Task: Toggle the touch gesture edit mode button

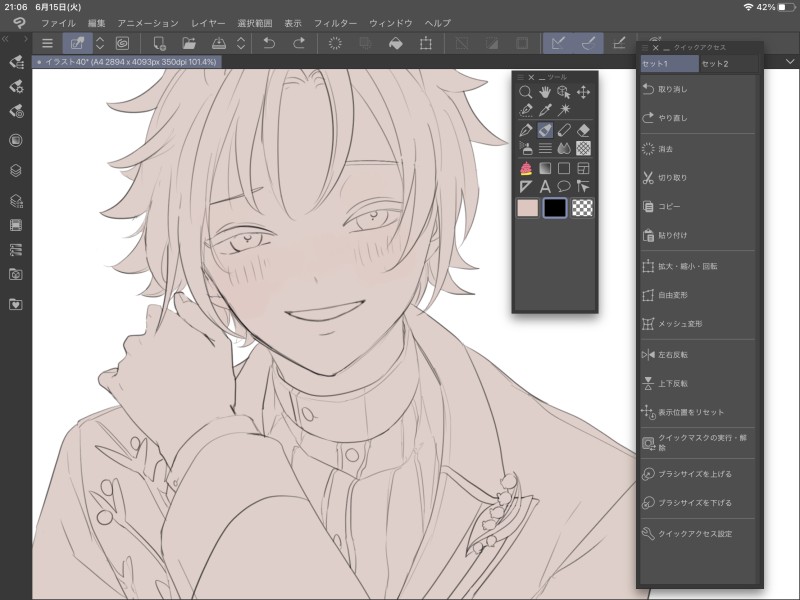Action: pos(78,43)
